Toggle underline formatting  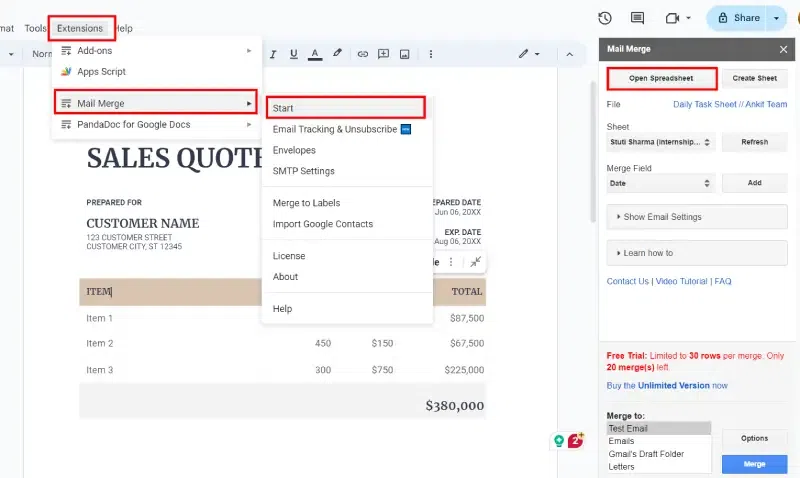(293, 54)
